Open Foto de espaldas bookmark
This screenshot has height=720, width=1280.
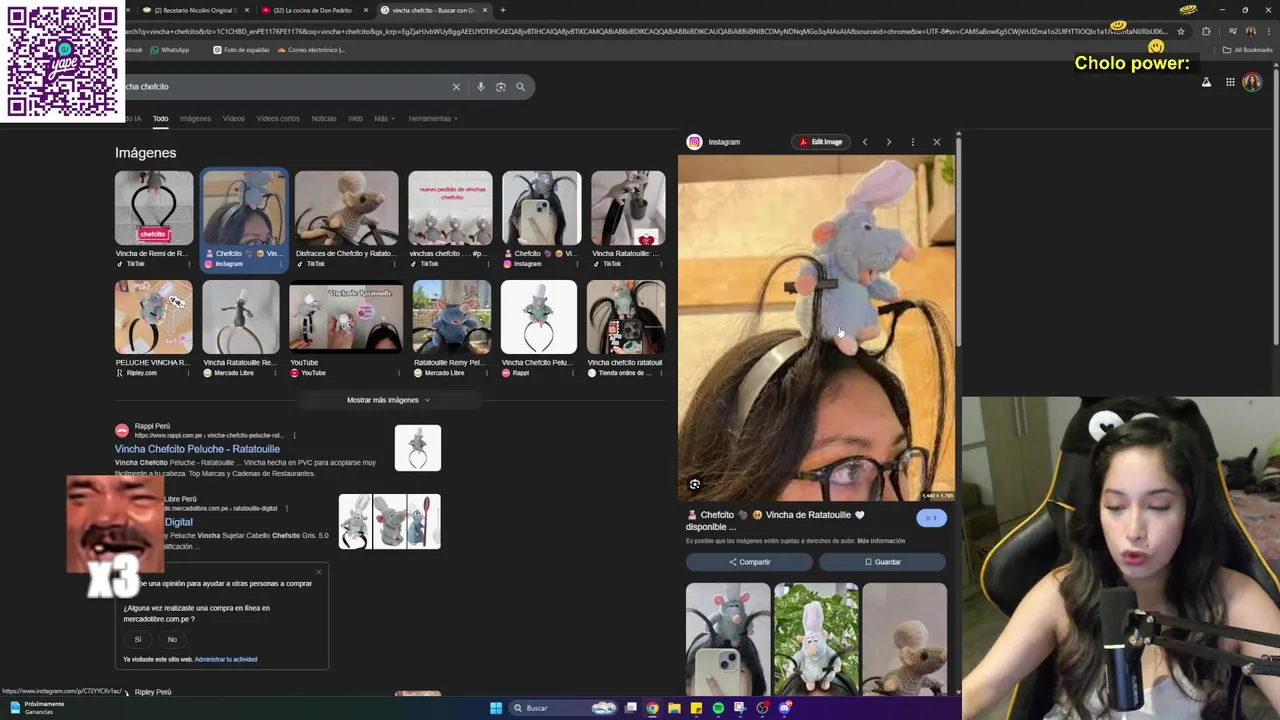coord(241,50)
